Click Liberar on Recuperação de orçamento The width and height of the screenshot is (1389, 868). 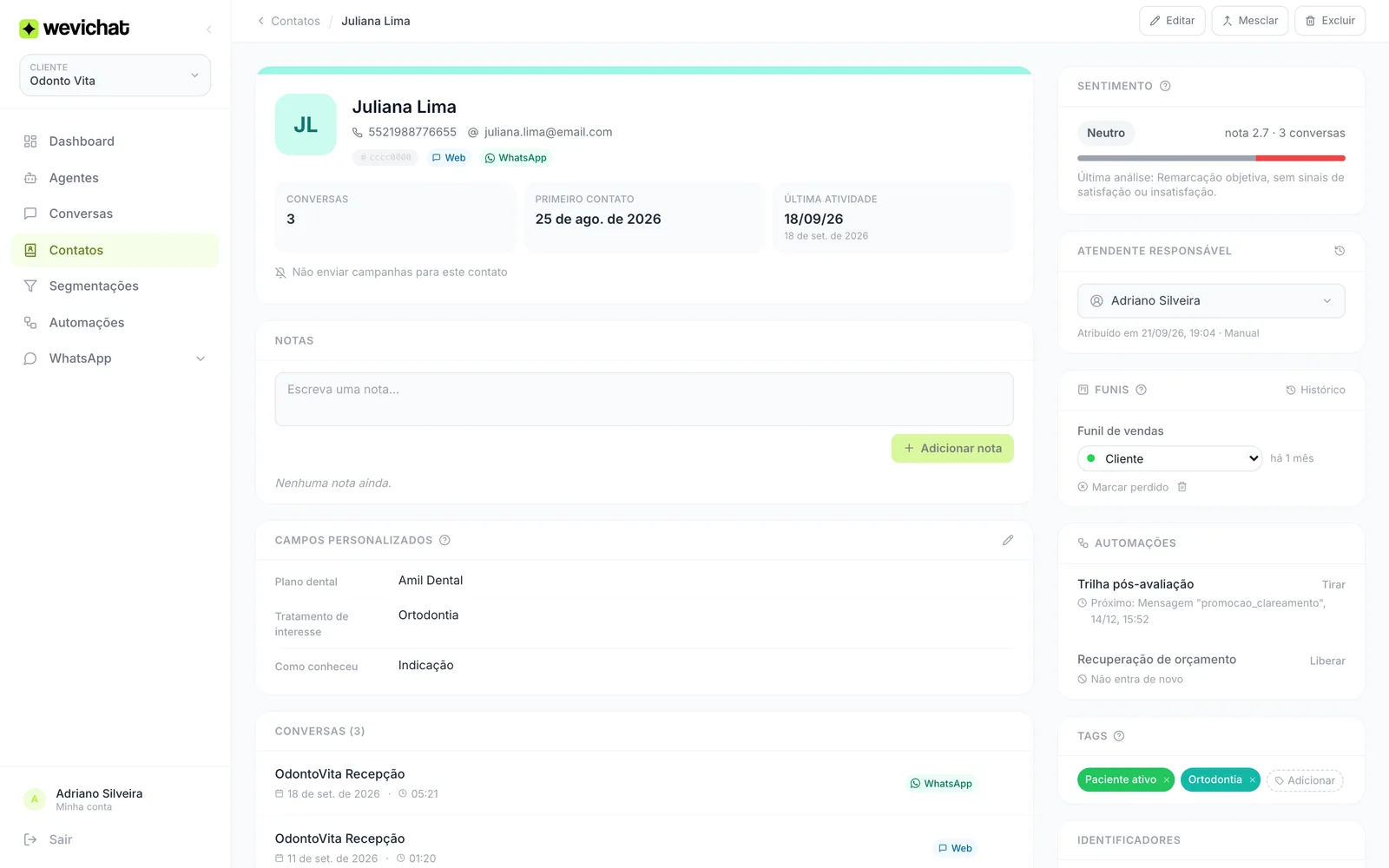[1327, 661]
